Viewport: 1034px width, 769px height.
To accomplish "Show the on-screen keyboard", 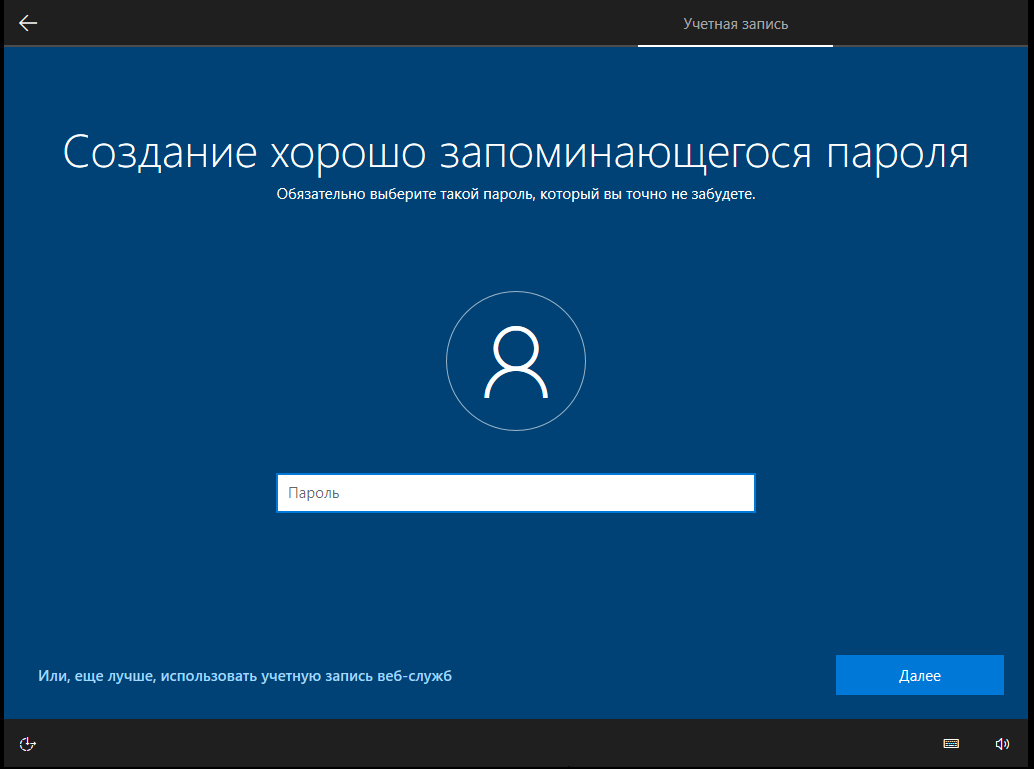I will (951, 743).
